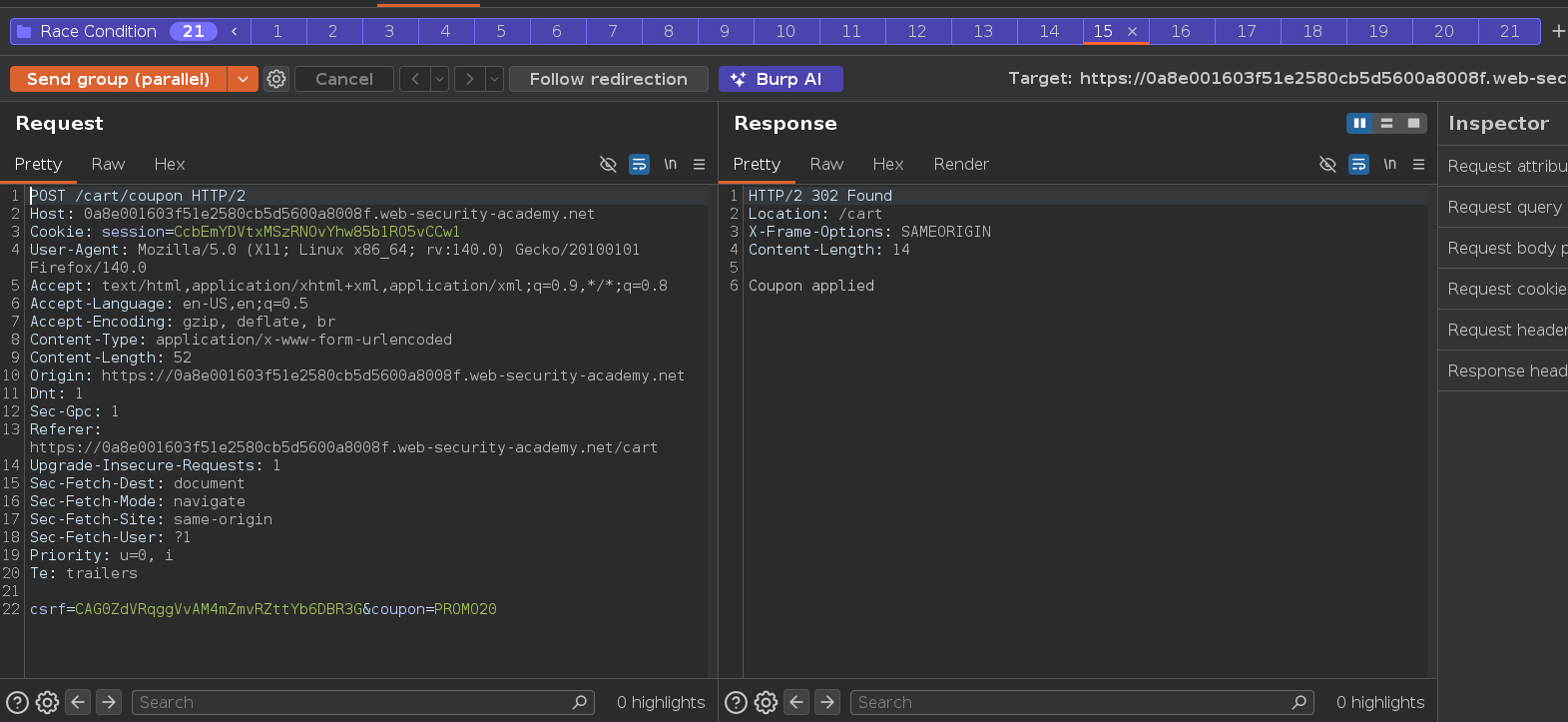Click the Cancel button
This screenshot has width=1568, height=722.
(344, 79)
